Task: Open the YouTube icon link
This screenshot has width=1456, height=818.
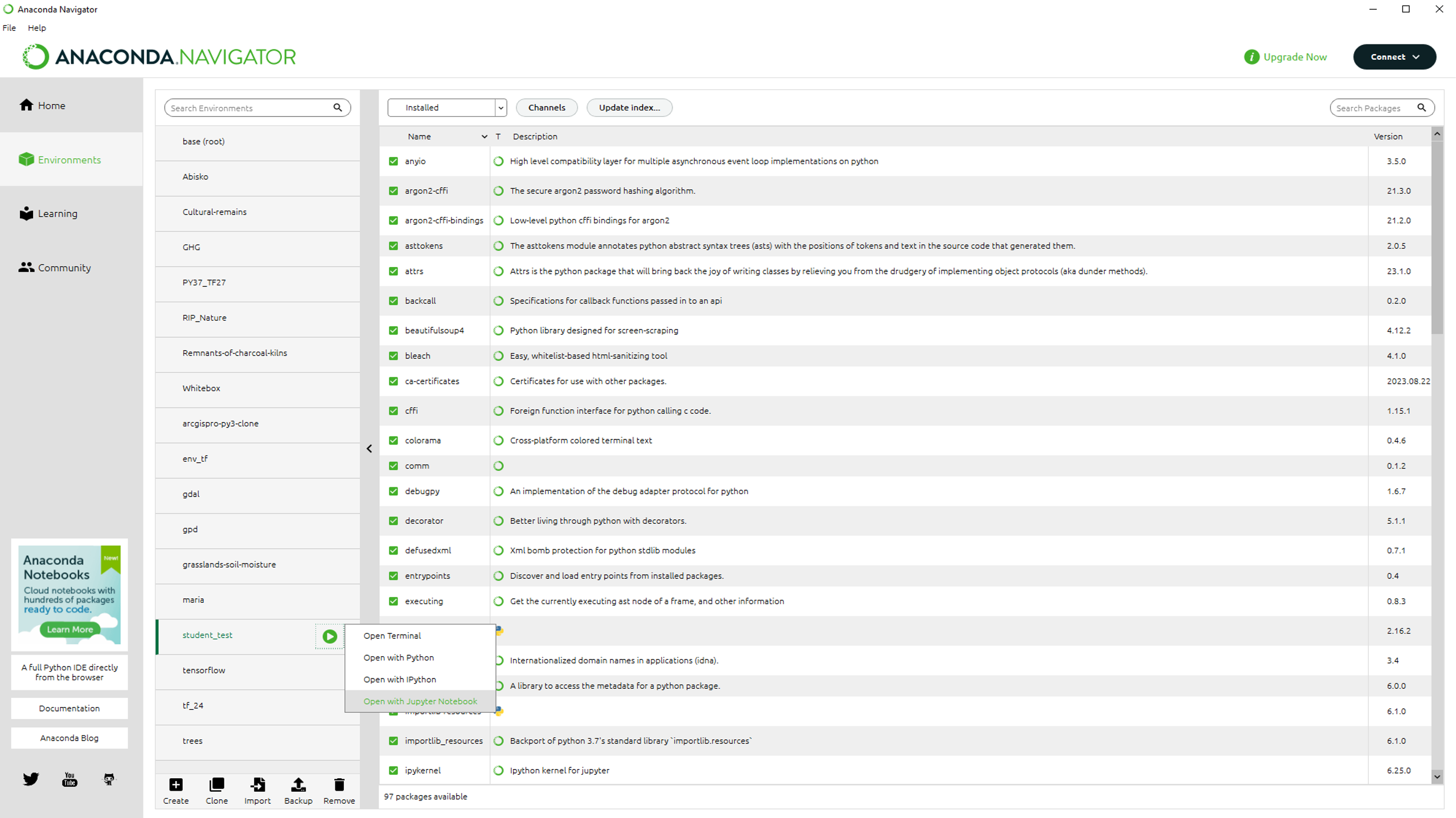Action: pyautogui.click(x=69, y=779)
